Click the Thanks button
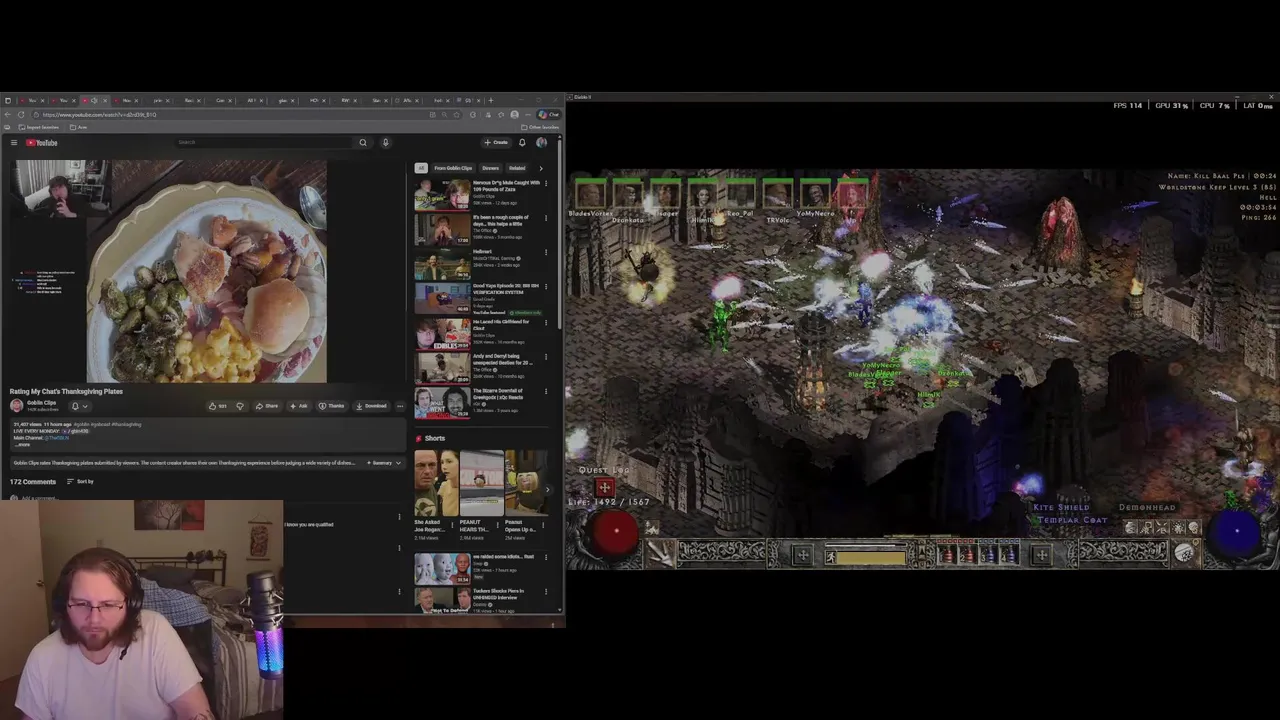 331,406
